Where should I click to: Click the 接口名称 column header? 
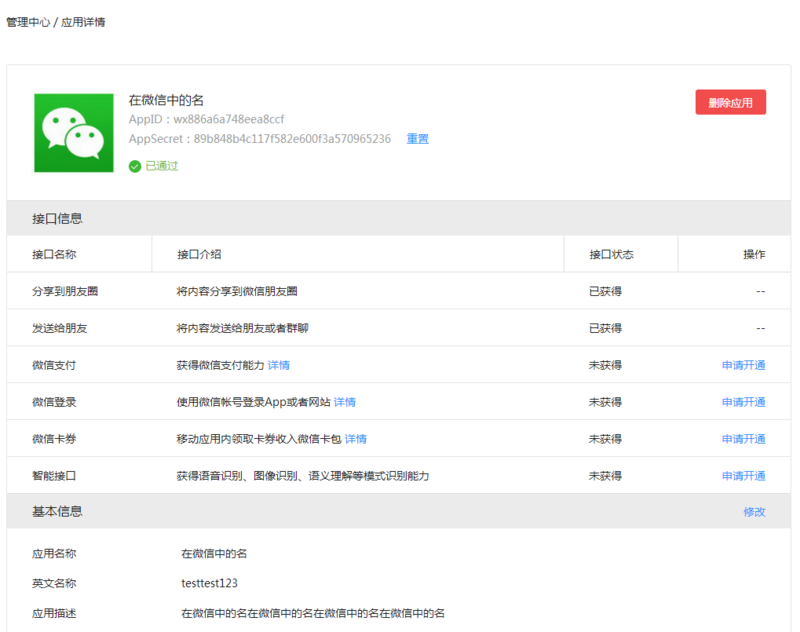pos(54,255)
